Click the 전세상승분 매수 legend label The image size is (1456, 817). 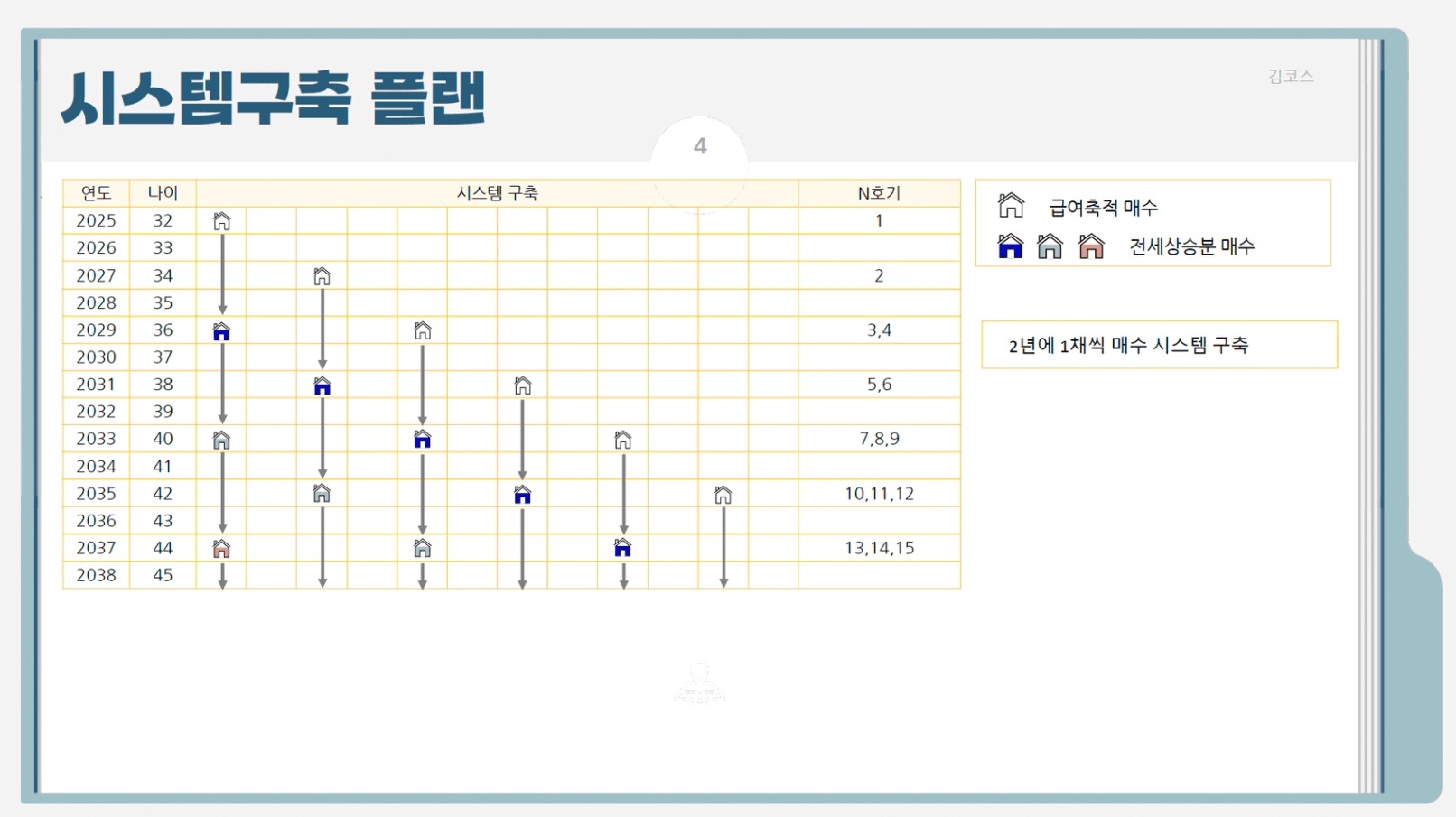pyautogui.click(x=1191, y=246)
